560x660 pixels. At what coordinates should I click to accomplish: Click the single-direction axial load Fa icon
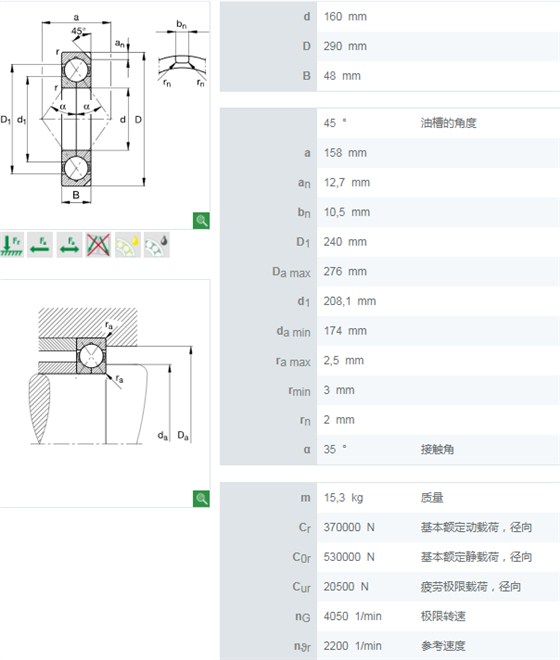[x=40, y=245]
